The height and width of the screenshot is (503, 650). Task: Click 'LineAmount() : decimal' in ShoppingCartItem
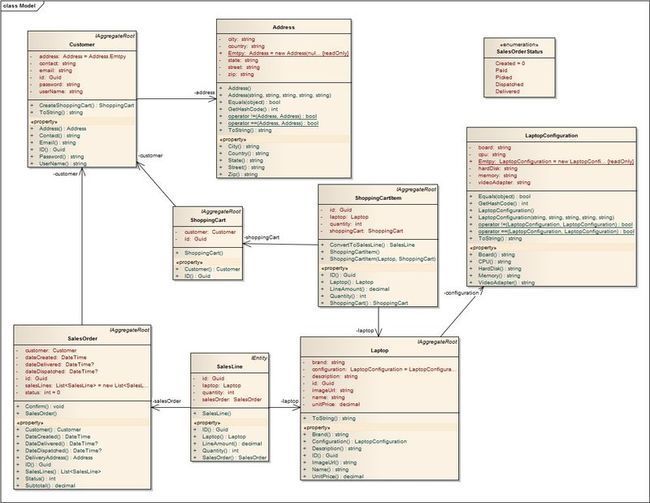click(x=359, y=289)
